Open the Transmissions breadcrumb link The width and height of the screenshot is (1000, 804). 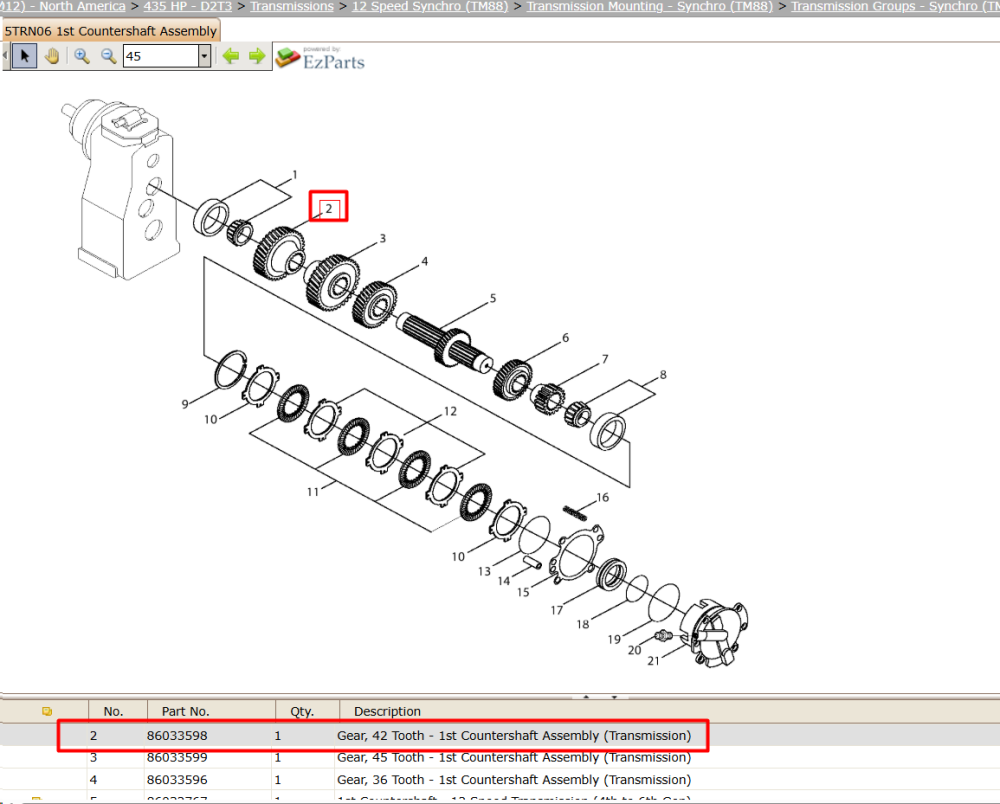(292, 6)
